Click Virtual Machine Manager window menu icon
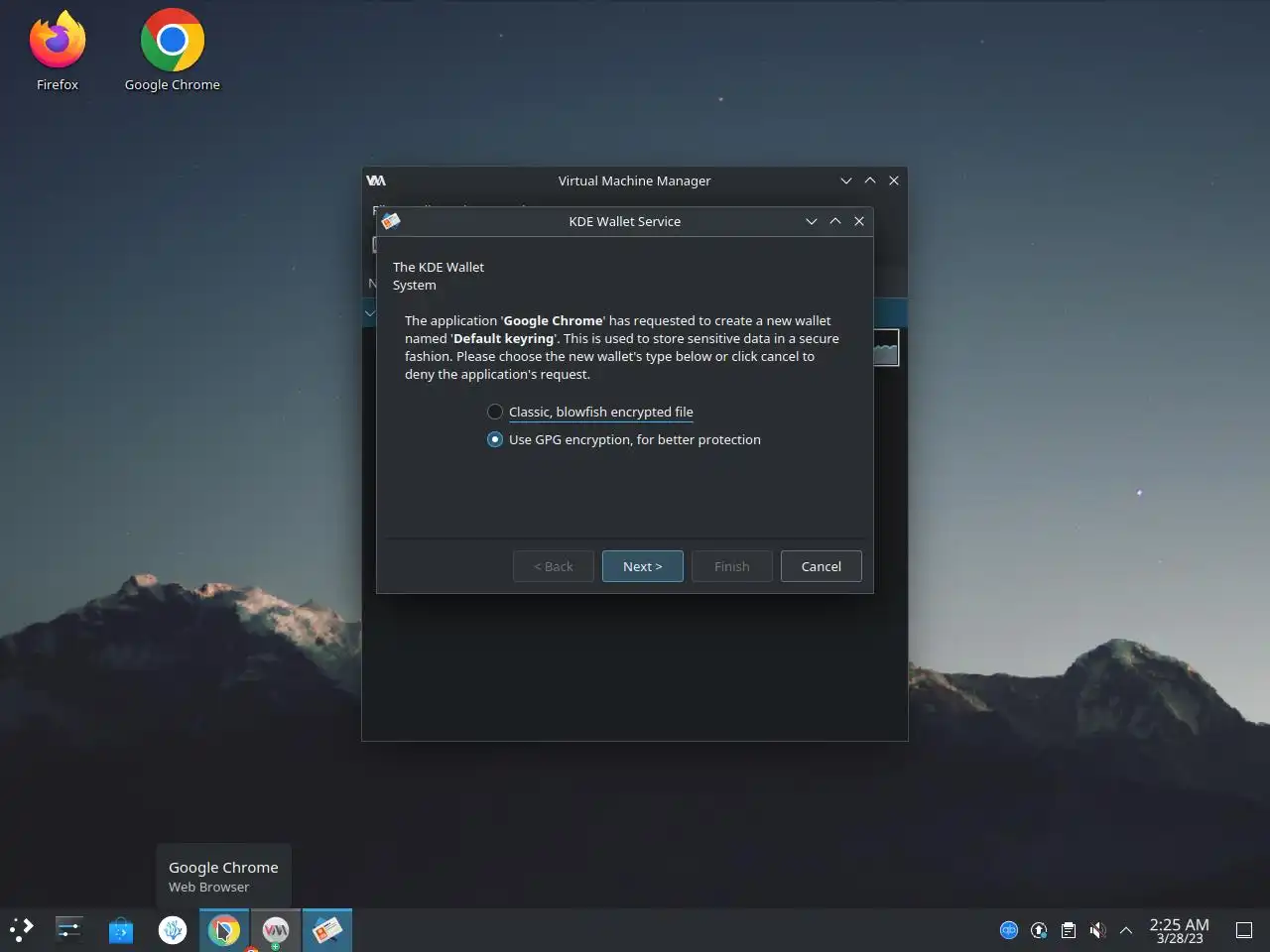The height and width of the screenshot is (952, 1270). [x=376, y=180]
